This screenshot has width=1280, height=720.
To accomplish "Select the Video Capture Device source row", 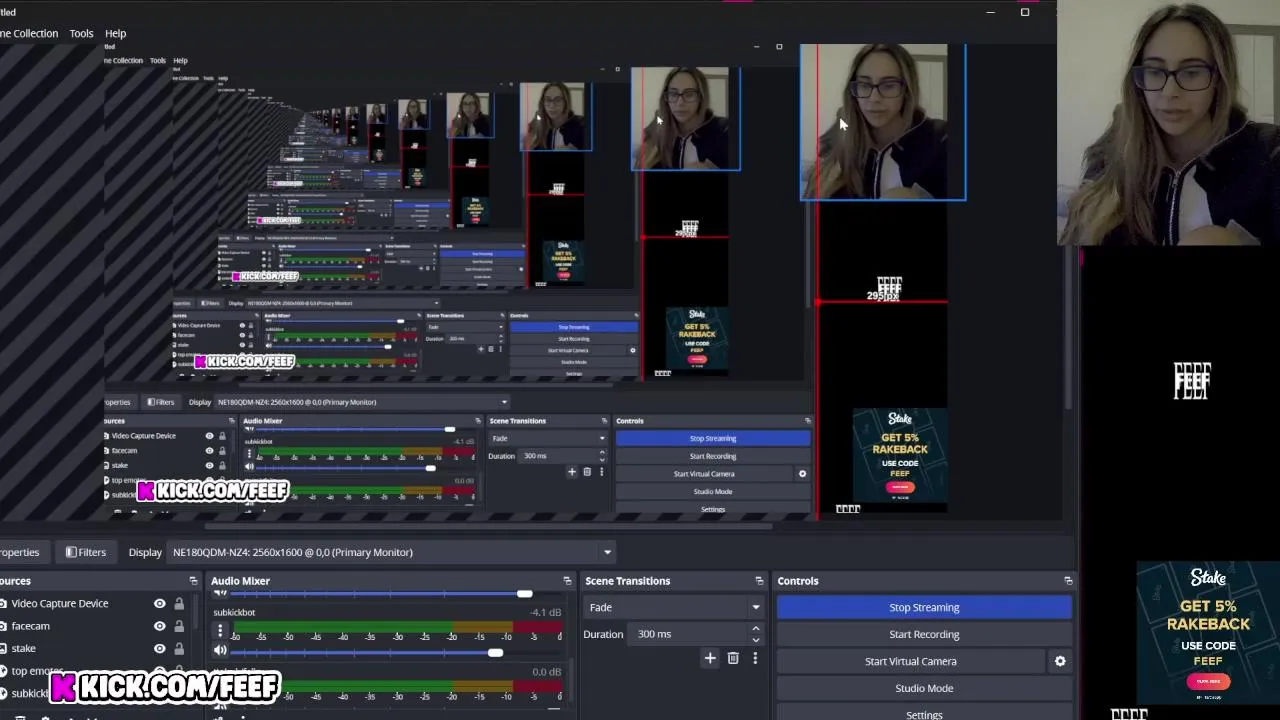I will (x=95, y=603).
